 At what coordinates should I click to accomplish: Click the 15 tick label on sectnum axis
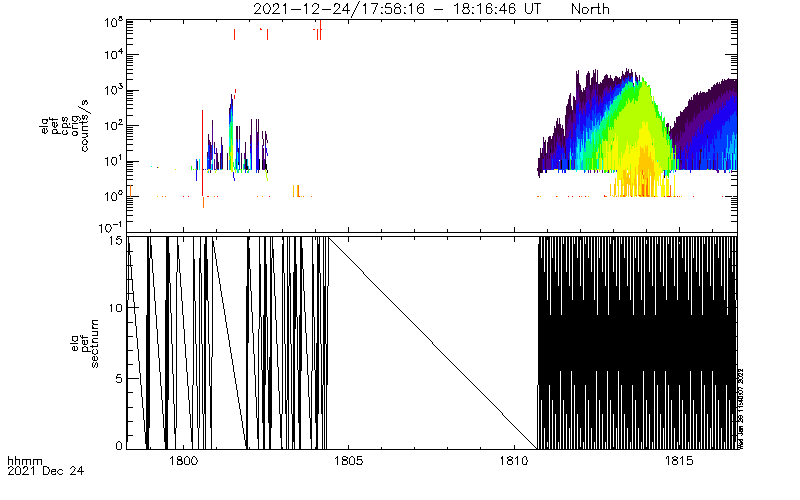[117, 240]
